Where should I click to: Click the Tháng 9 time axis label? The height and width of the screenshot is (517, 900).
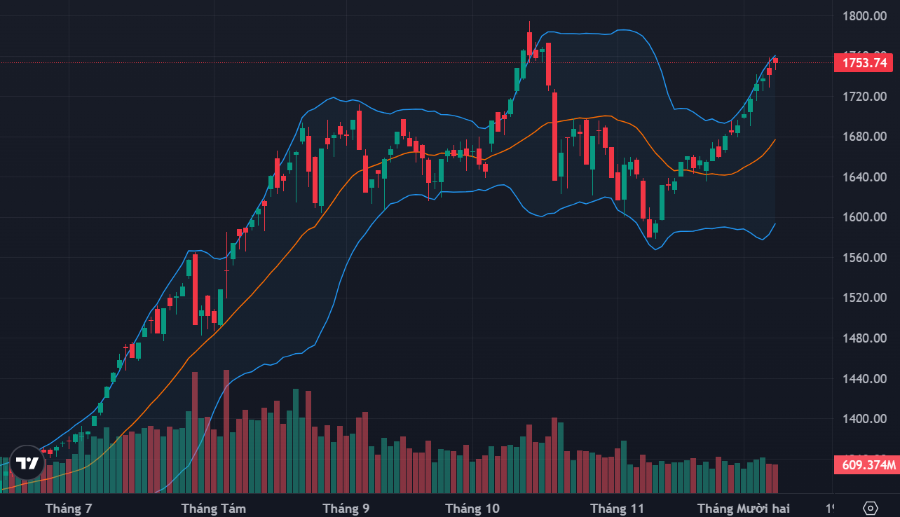[x=346, y=509]
